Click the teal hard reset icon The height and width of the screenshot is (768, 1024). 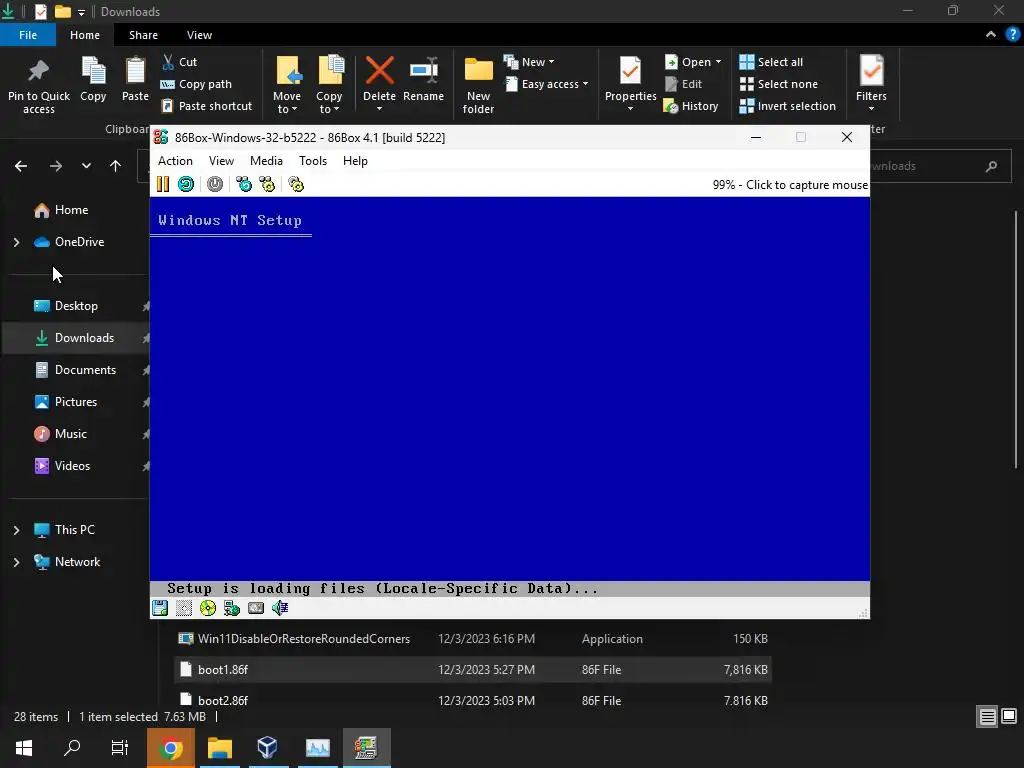pos(186,184)
